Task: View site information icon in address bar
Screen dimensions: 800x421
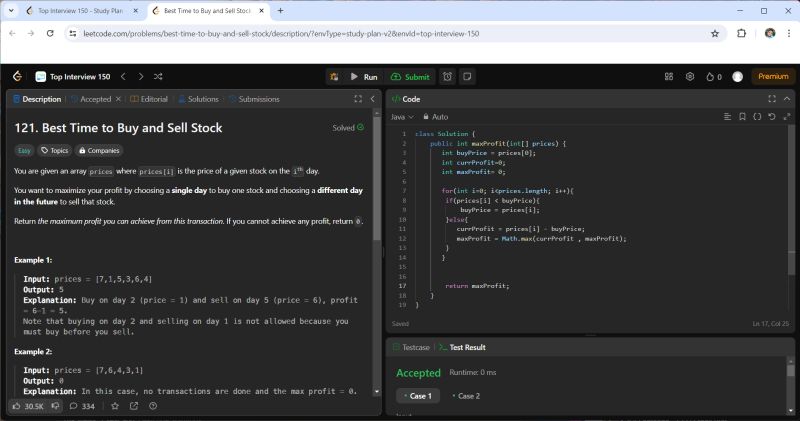Action: (73, 34)
